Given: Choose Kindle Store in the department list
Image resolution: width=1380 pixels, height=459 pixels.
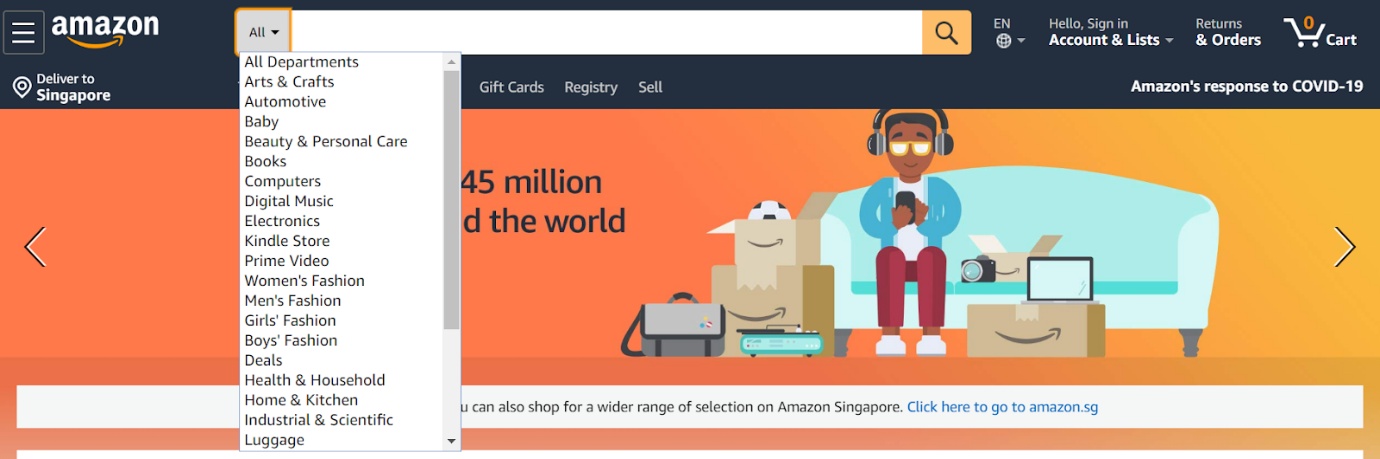Looking at the screenshot, I should coord(287,241).
